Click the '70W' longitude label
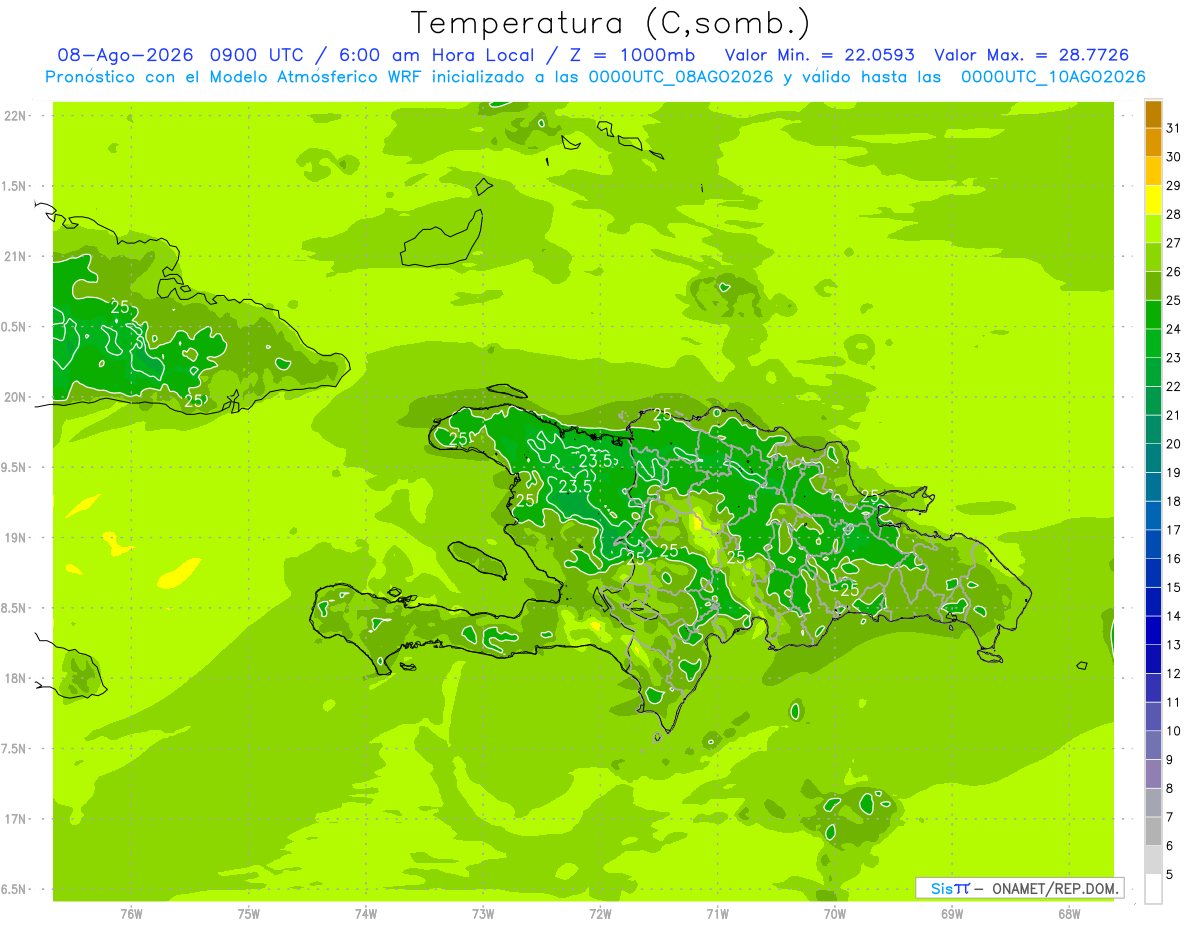The image size is (1200, 927). coord(835,914)
